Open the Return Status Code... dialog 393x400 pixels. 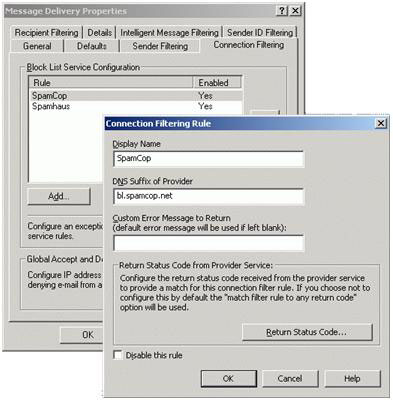click(307, 332)
